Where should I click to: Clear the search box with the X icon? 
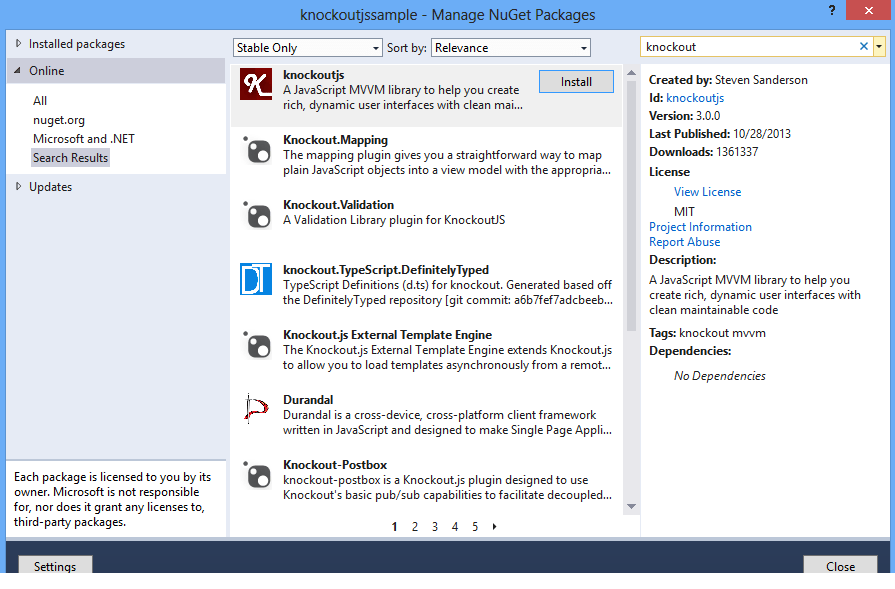tap(864, 47)
